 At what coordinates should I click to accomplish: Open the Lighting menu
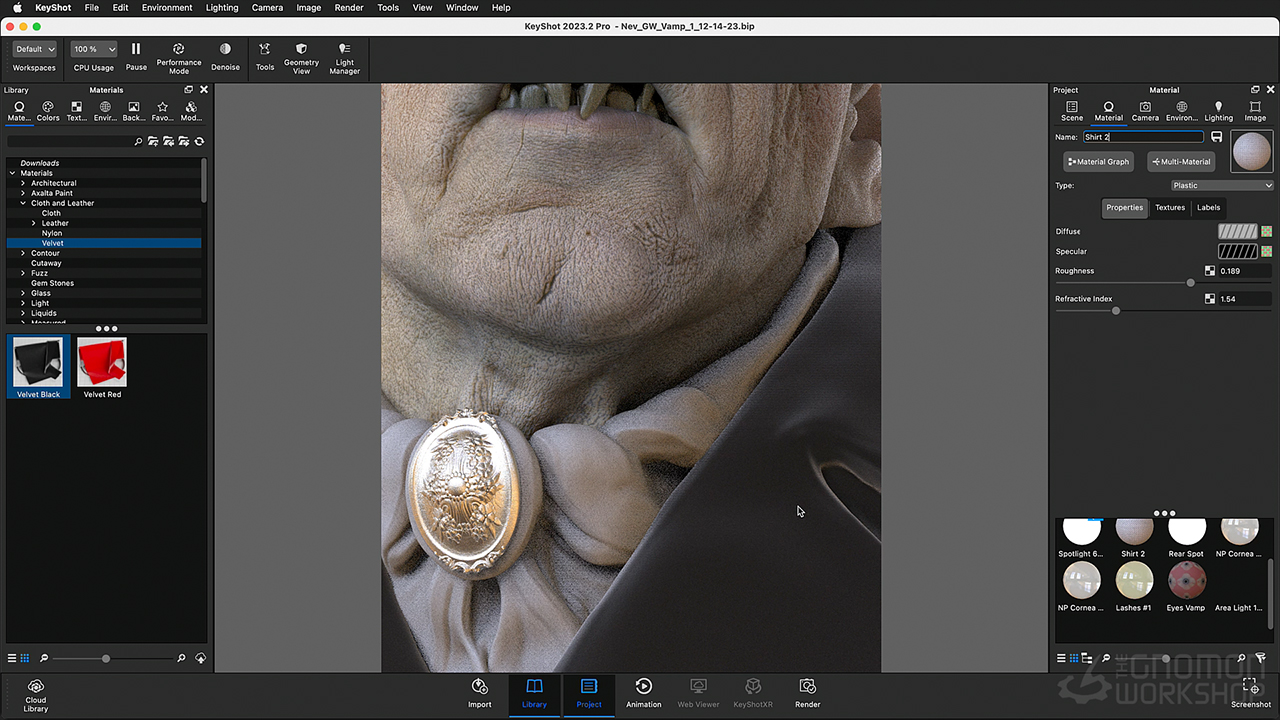click(221, 7)
